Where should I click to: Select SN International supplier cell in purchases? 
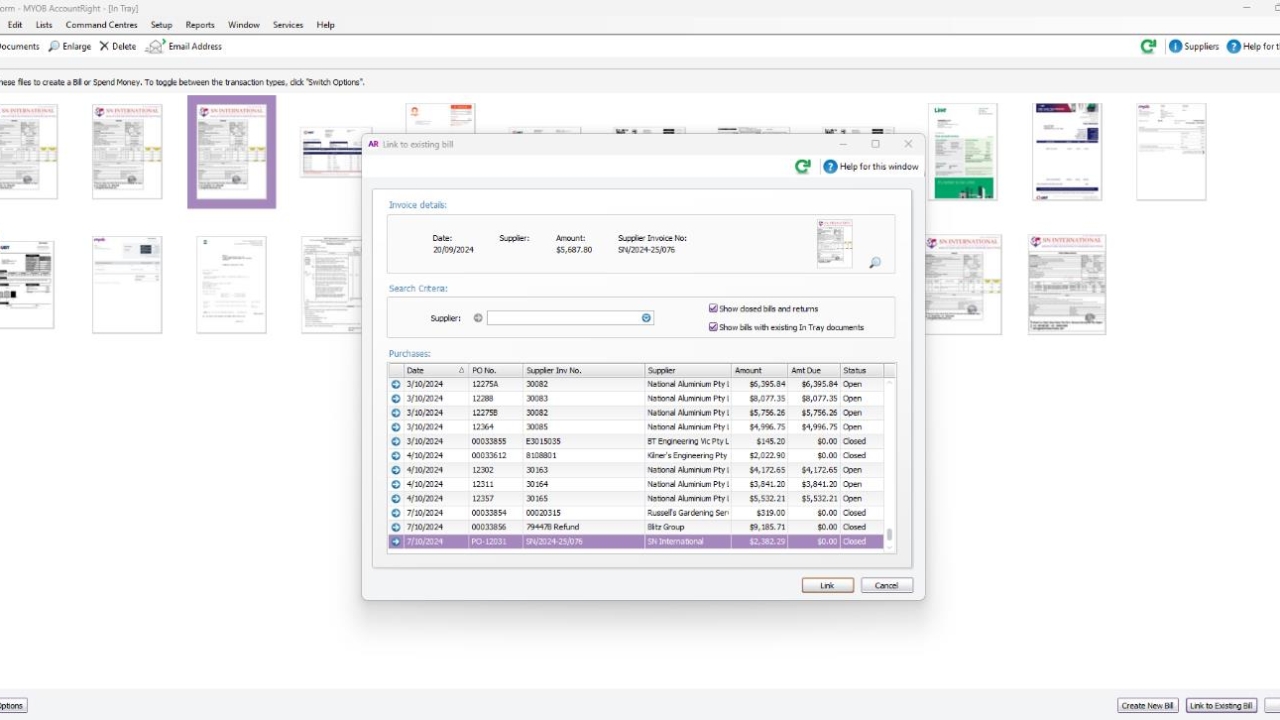point(688,542)
